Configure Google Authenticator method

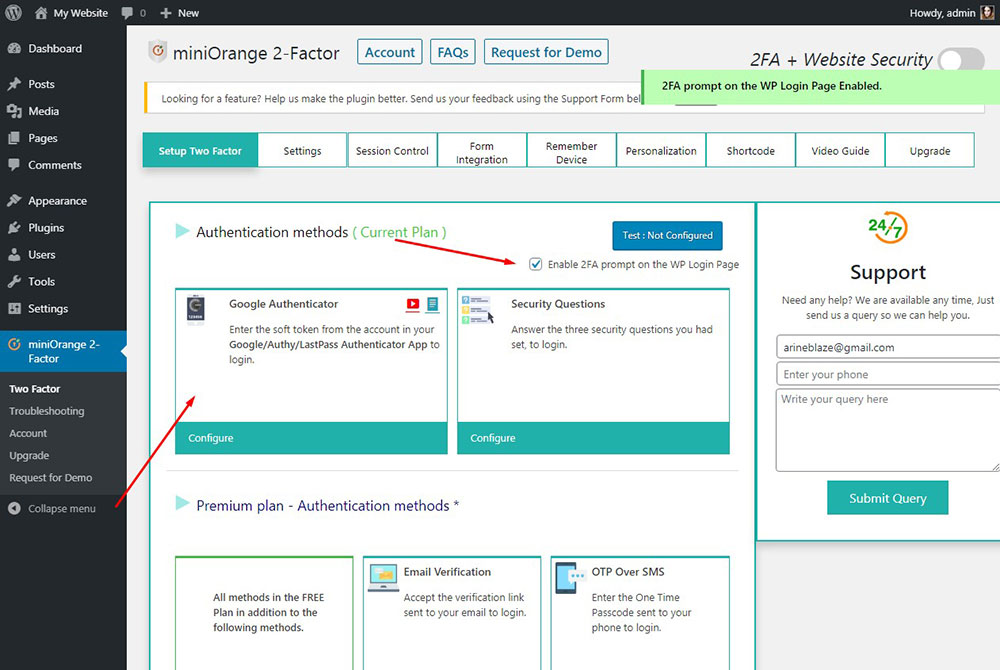click(x=311, y=438)
